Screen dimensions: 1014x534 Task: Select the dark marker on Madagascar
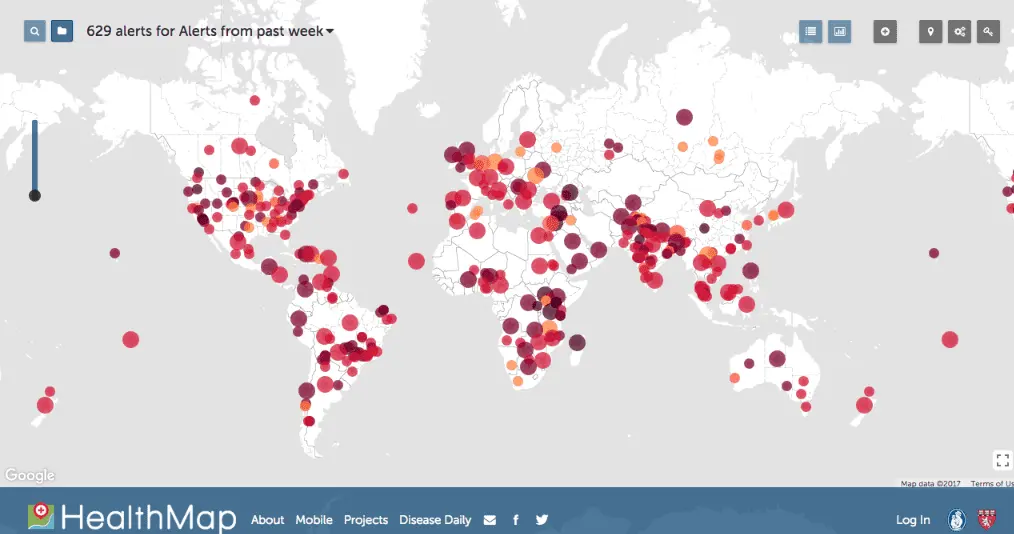coord(577,343)
